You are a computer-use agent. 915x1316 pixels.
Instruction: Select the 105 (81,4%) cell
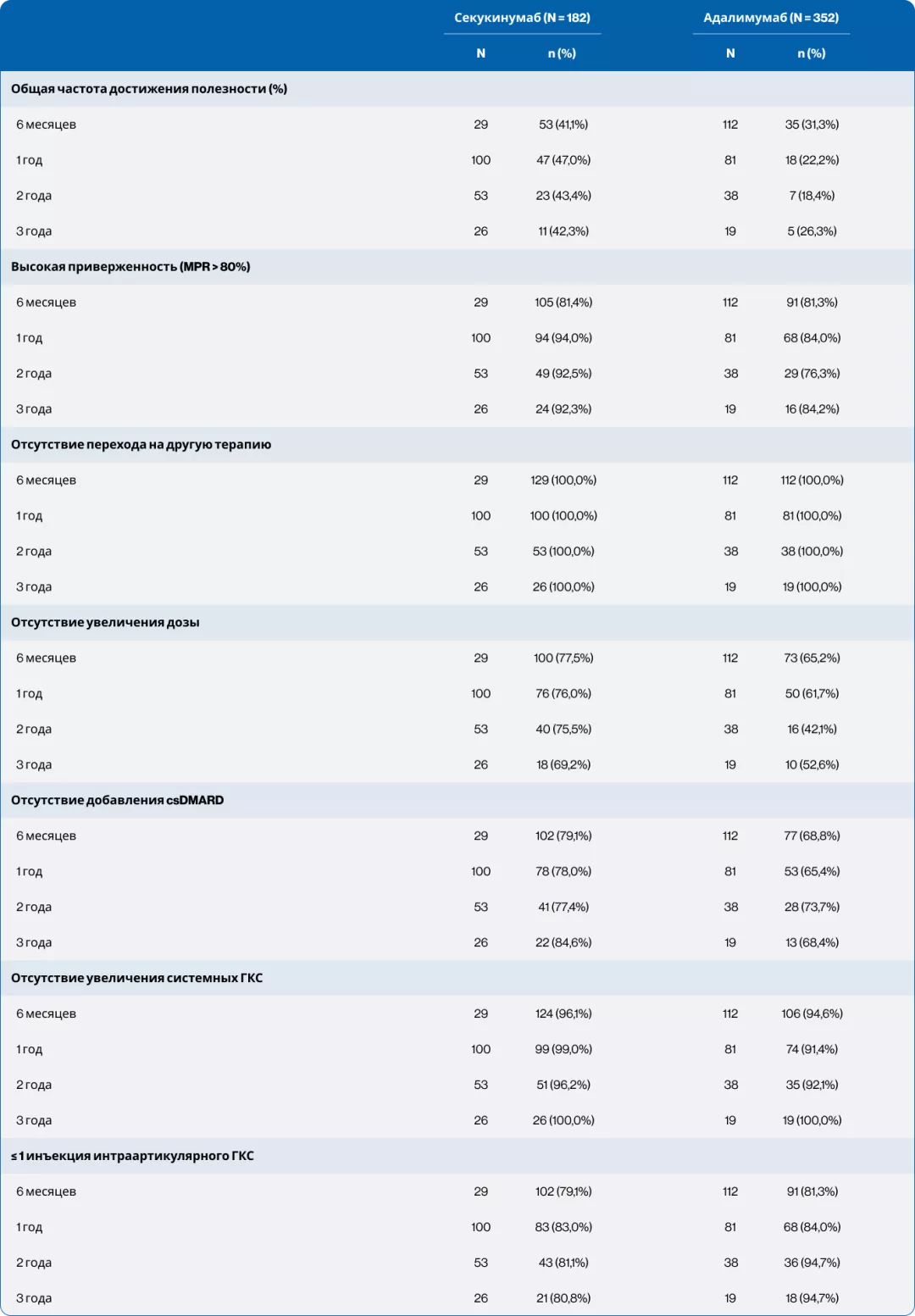click(x=563, y=303)
